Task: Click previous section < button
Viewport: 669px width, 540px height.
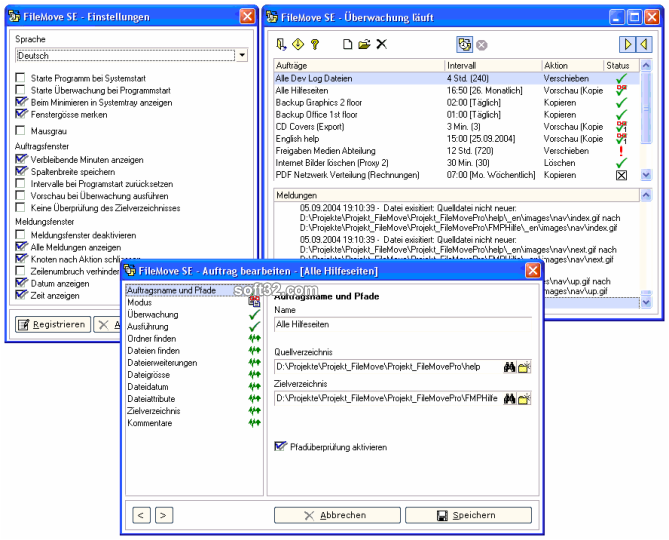Action: tap(141, 515)
